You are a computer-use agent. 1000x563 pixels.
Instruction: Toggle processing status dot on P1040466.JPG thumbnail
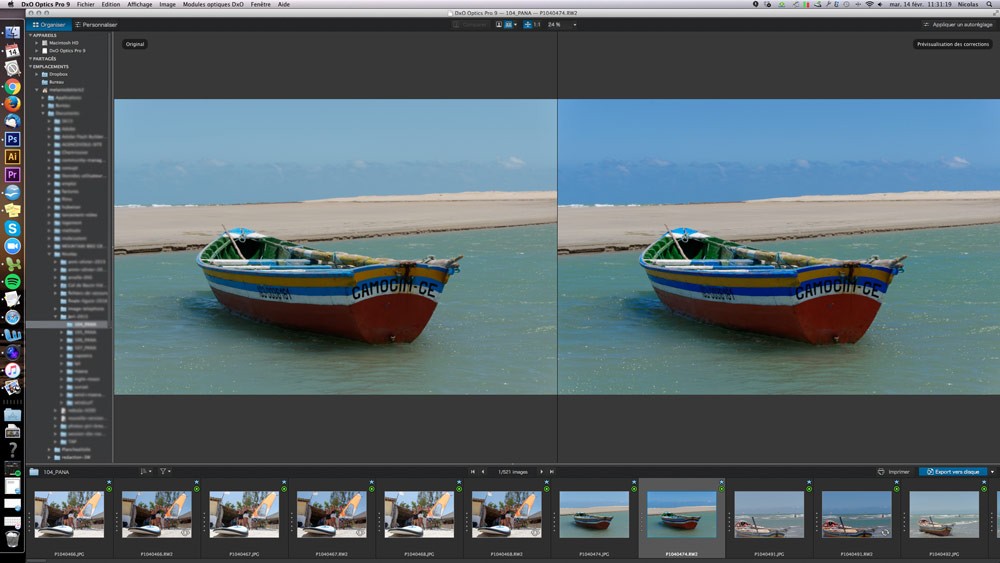109,489
